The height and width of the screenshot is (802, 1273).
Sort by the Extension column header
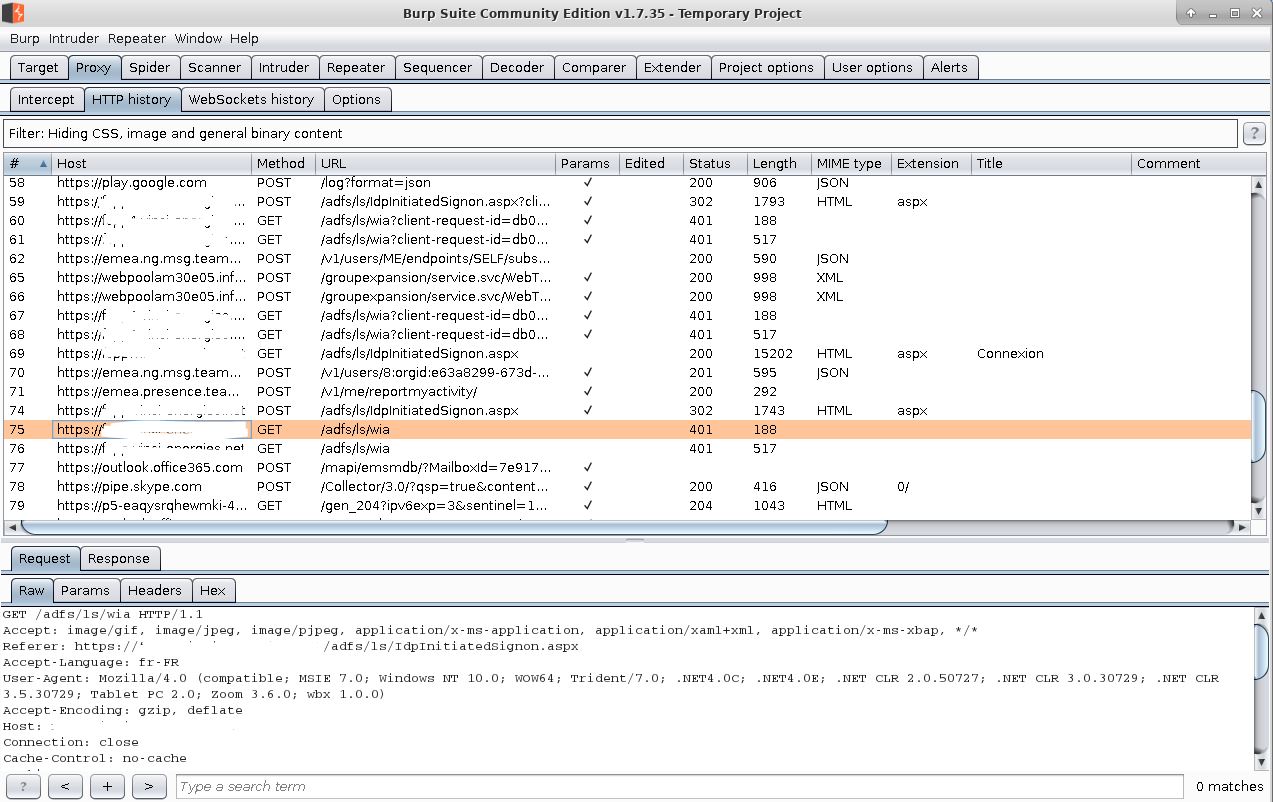click(x=932, y=163)
